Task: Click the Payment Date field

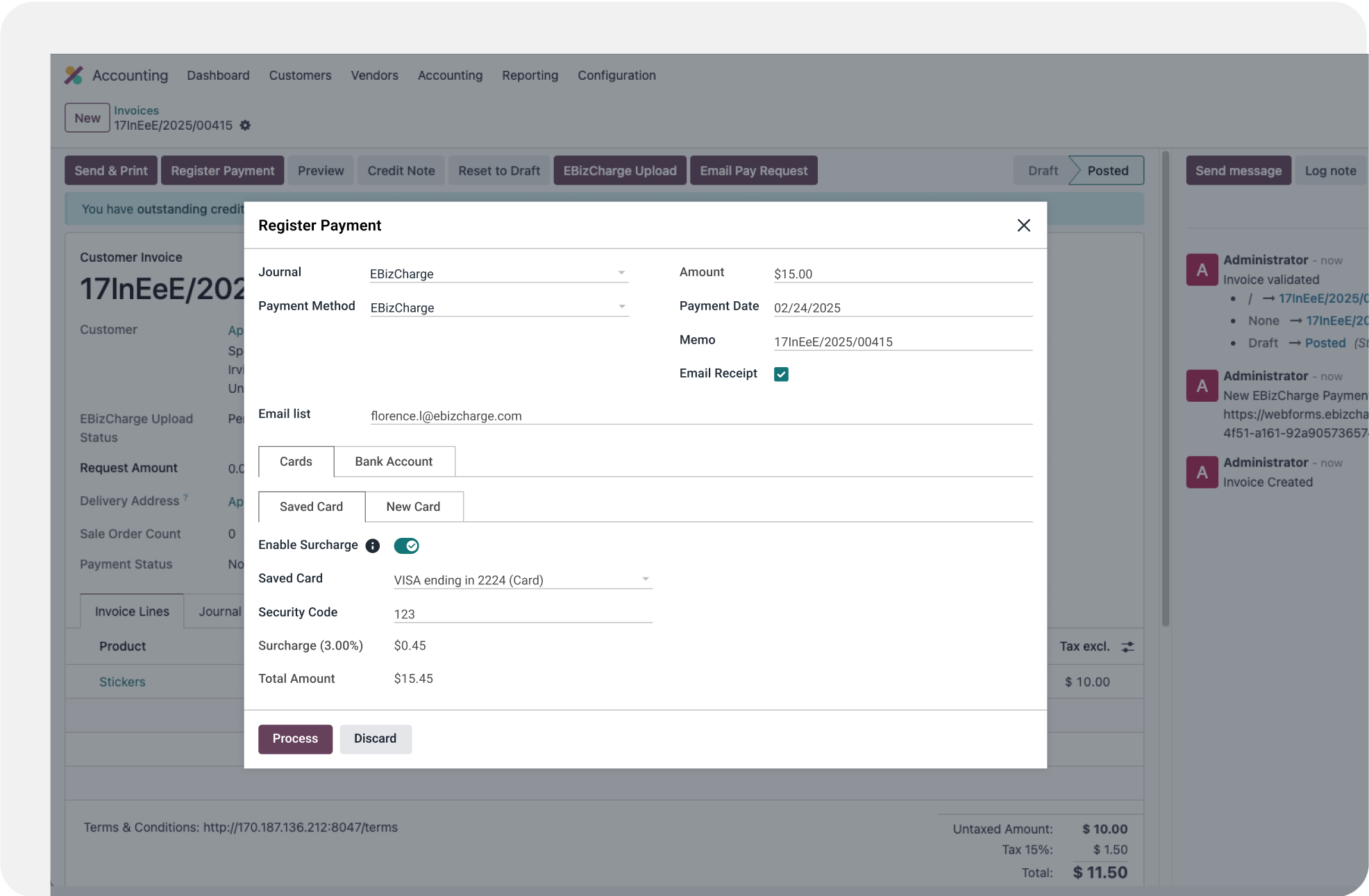Action: [903, 307]
